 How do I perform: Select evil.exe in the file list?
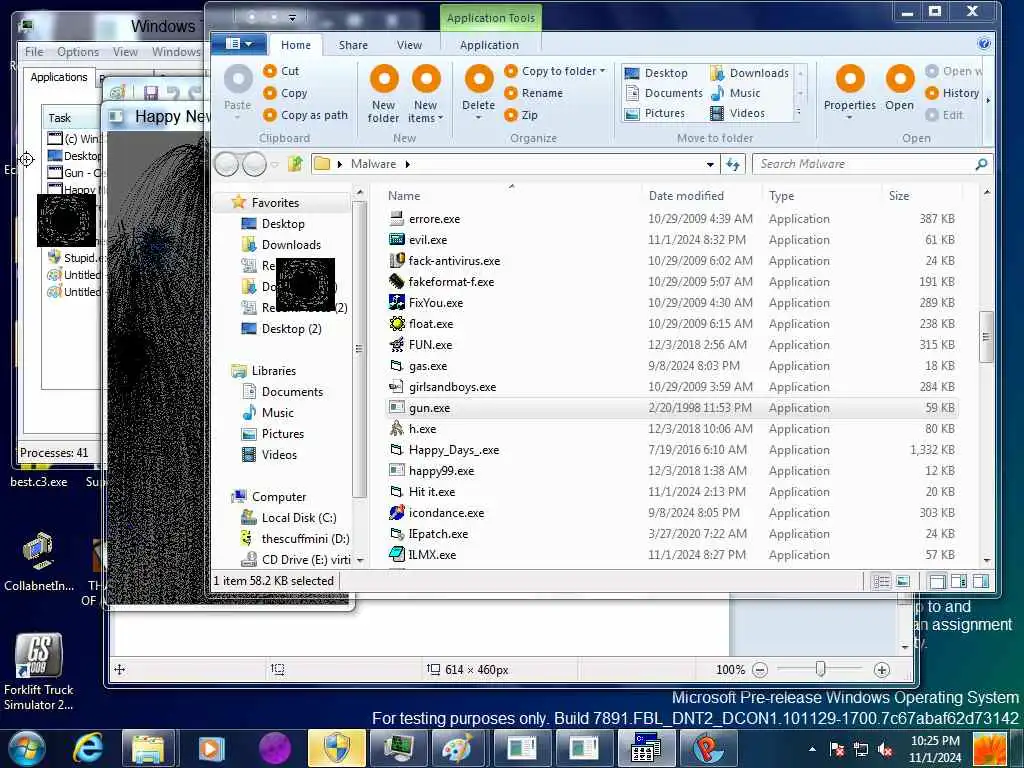pos(672,240)
